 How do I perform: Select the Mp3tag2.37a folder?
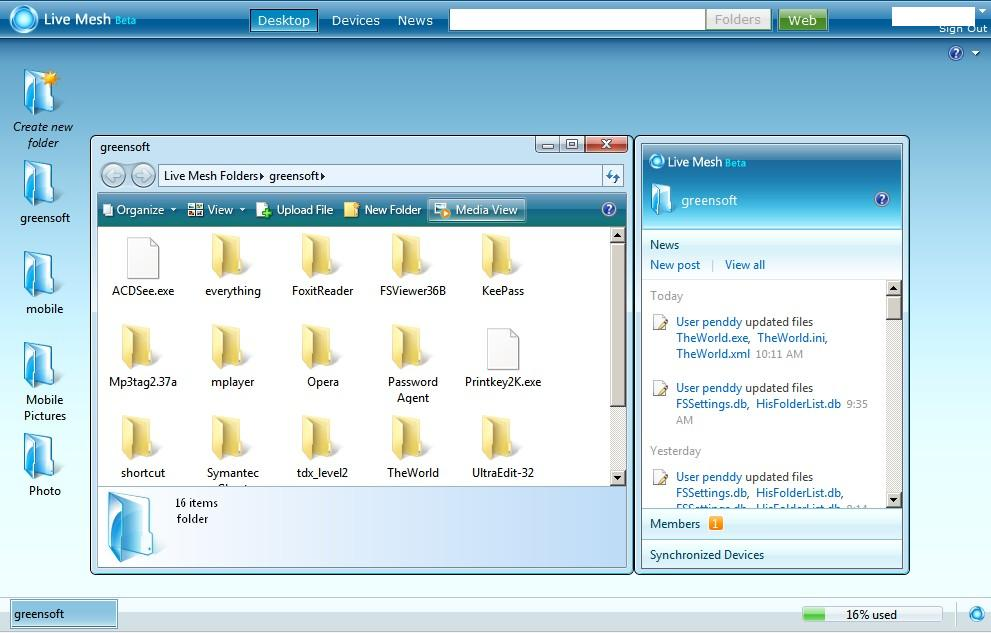(143, 358)
